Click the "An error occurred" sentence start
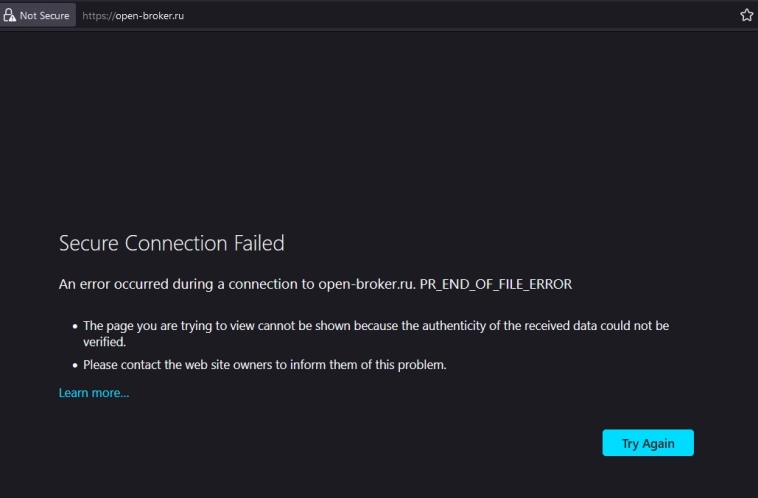Viewport: 758px width, 498px height. click(110, 284)
